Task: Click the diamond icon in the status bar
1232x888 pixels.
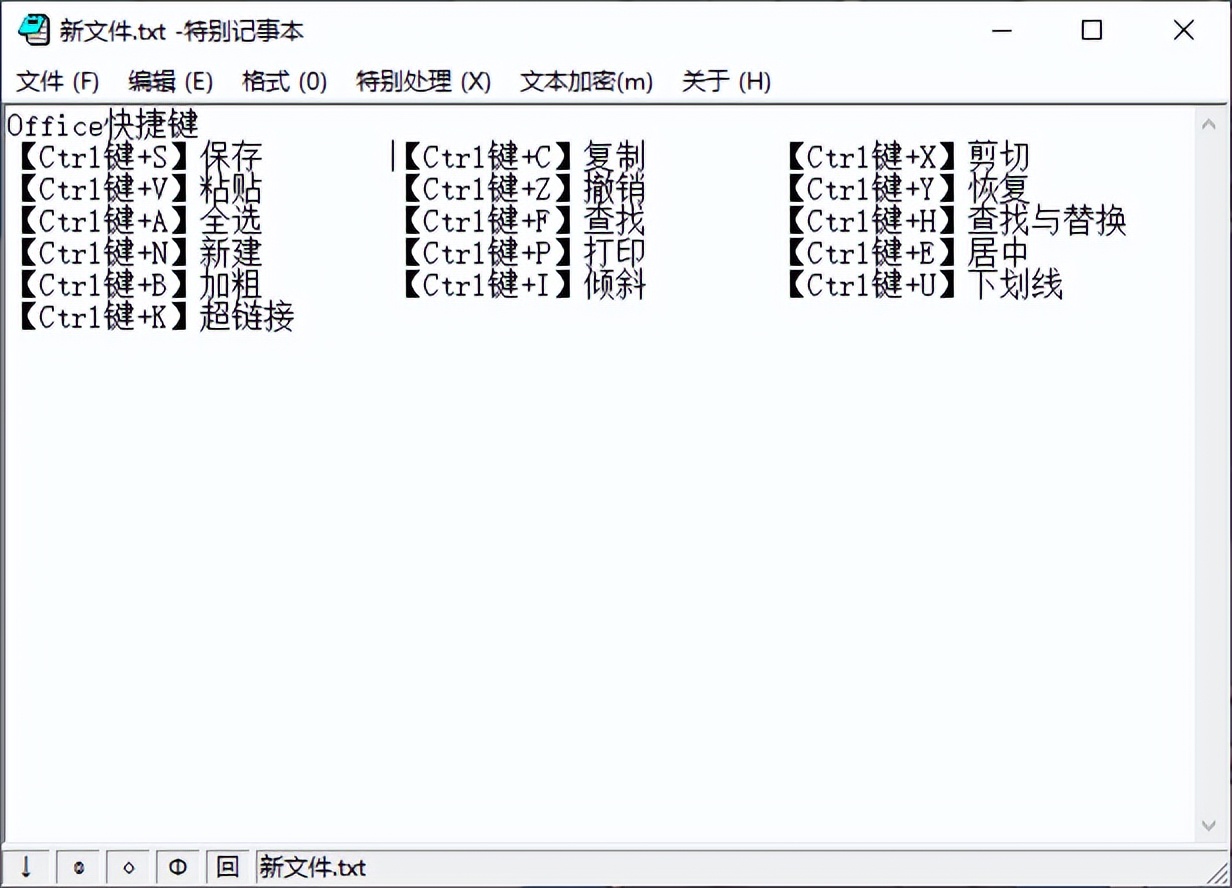Action: (x=128, y=867)
